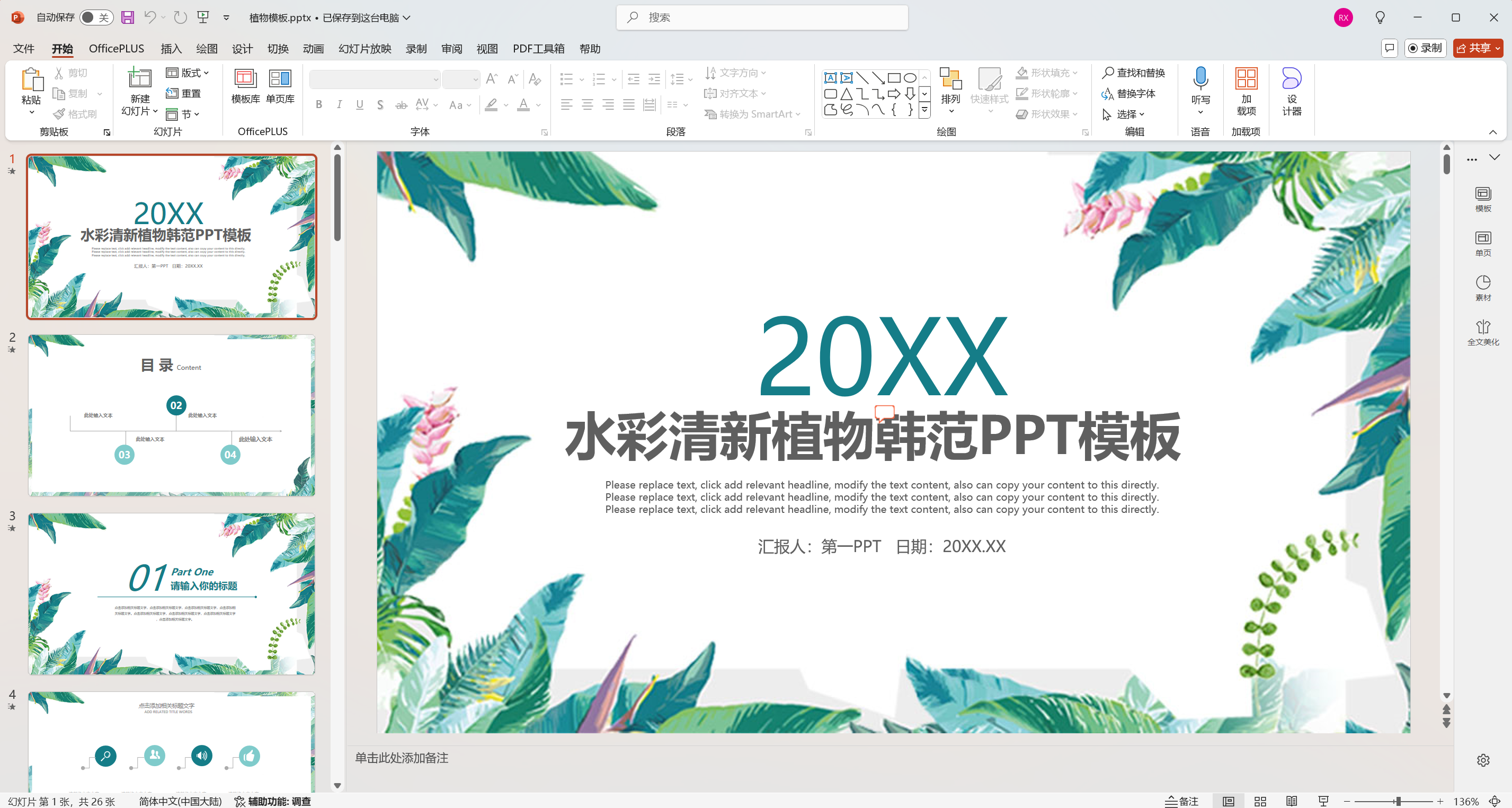
Task: Select the Format Painter (格式刷) tool
Action: click(x=76, y=114)
